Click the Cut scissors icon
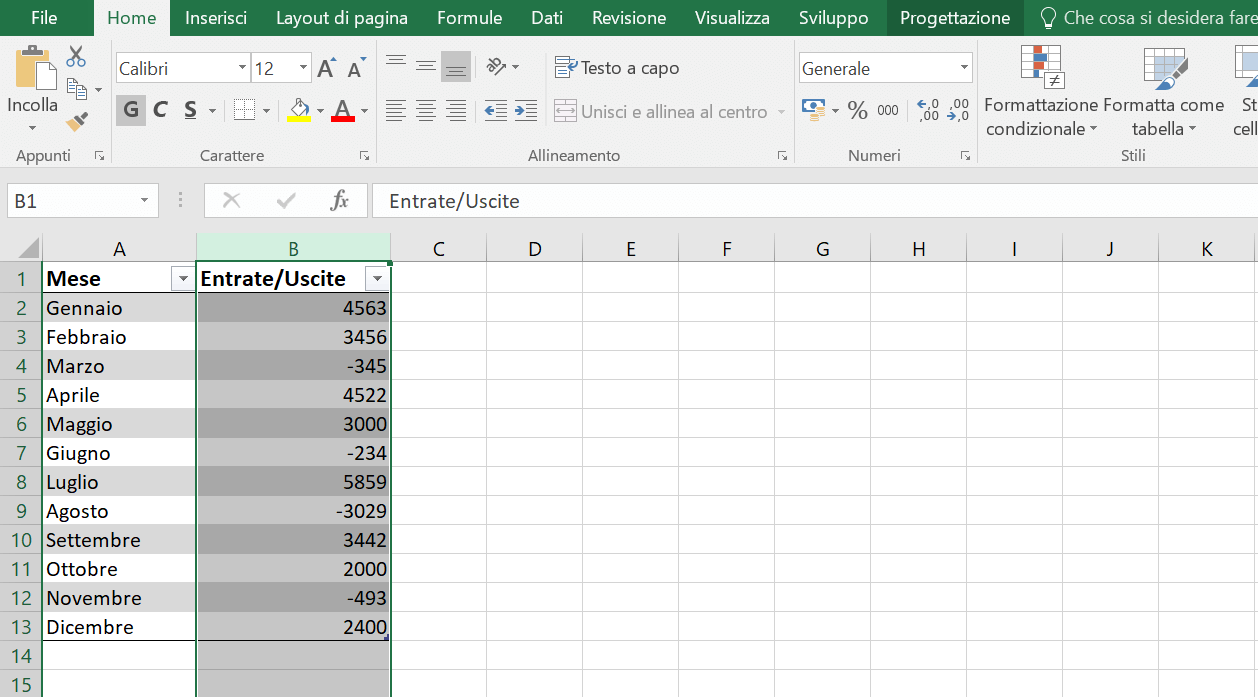 [x=76, y=57]
